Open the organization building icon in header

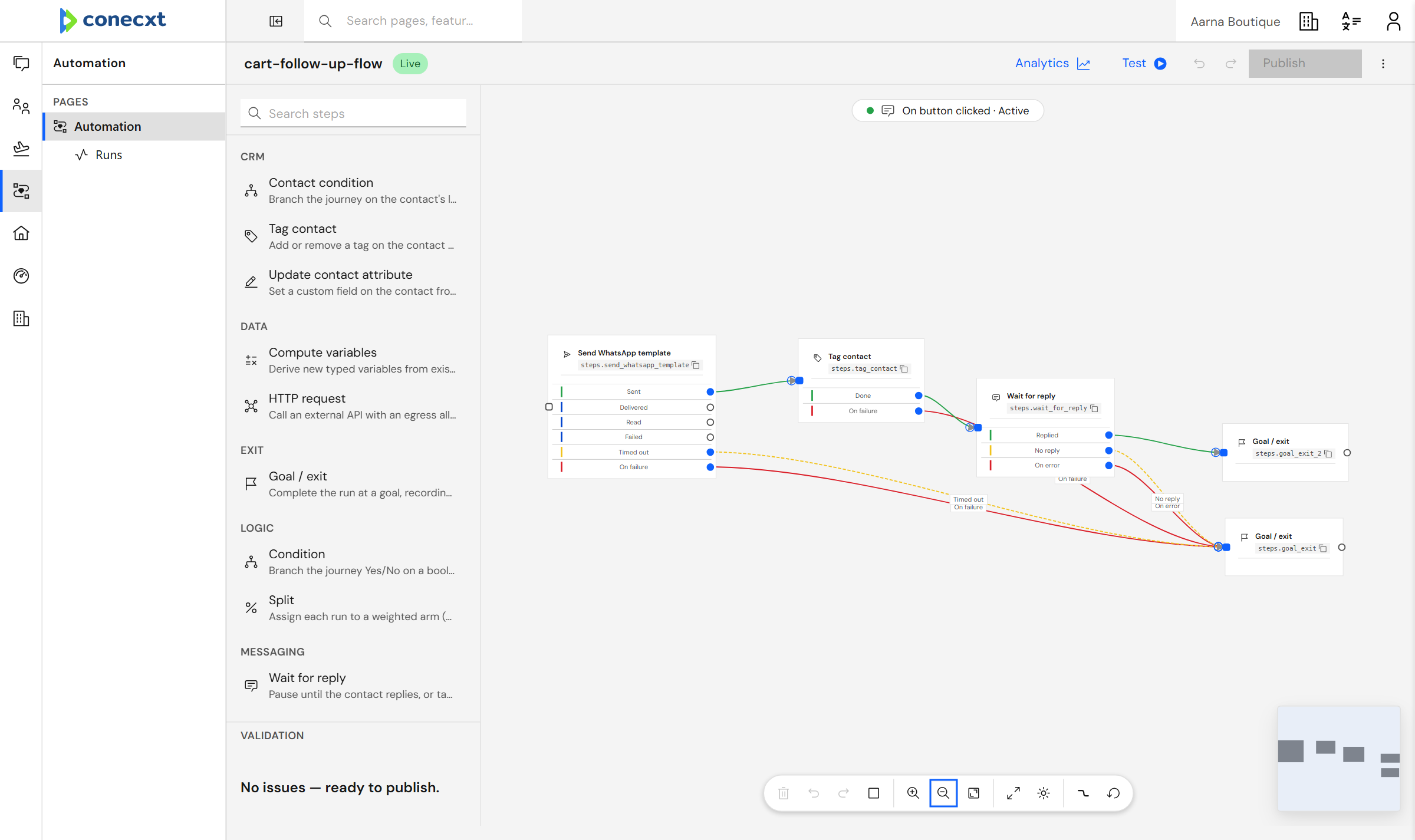[x=1308, y=21]
